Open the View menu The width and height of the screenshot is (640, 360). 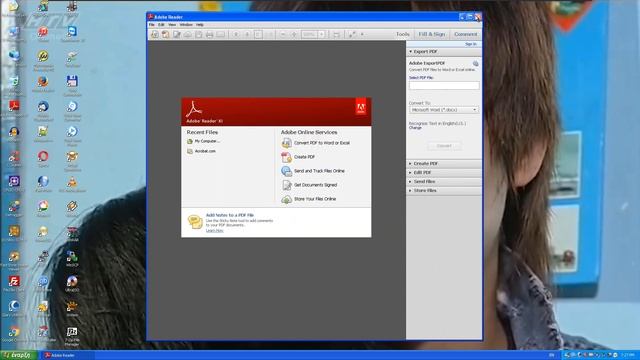click(x=172, y=25)
